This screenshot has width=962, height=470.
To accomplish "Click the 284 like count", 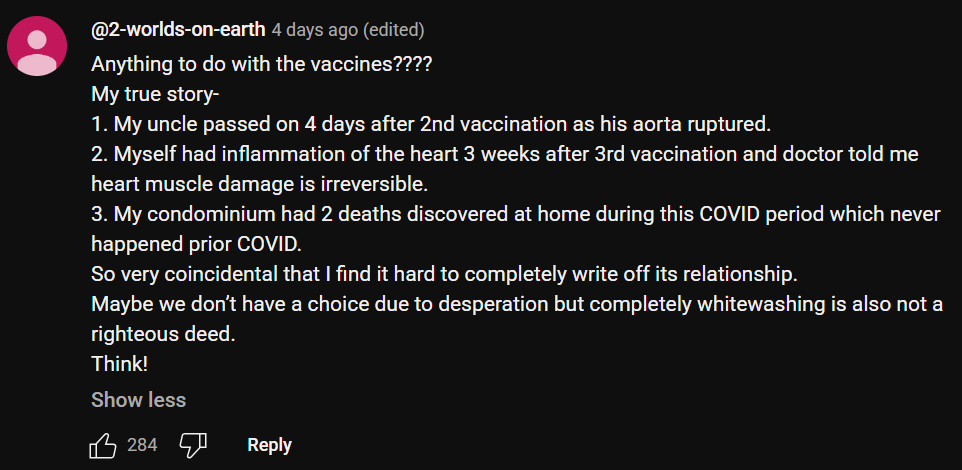I will click(x=142, y=445).
